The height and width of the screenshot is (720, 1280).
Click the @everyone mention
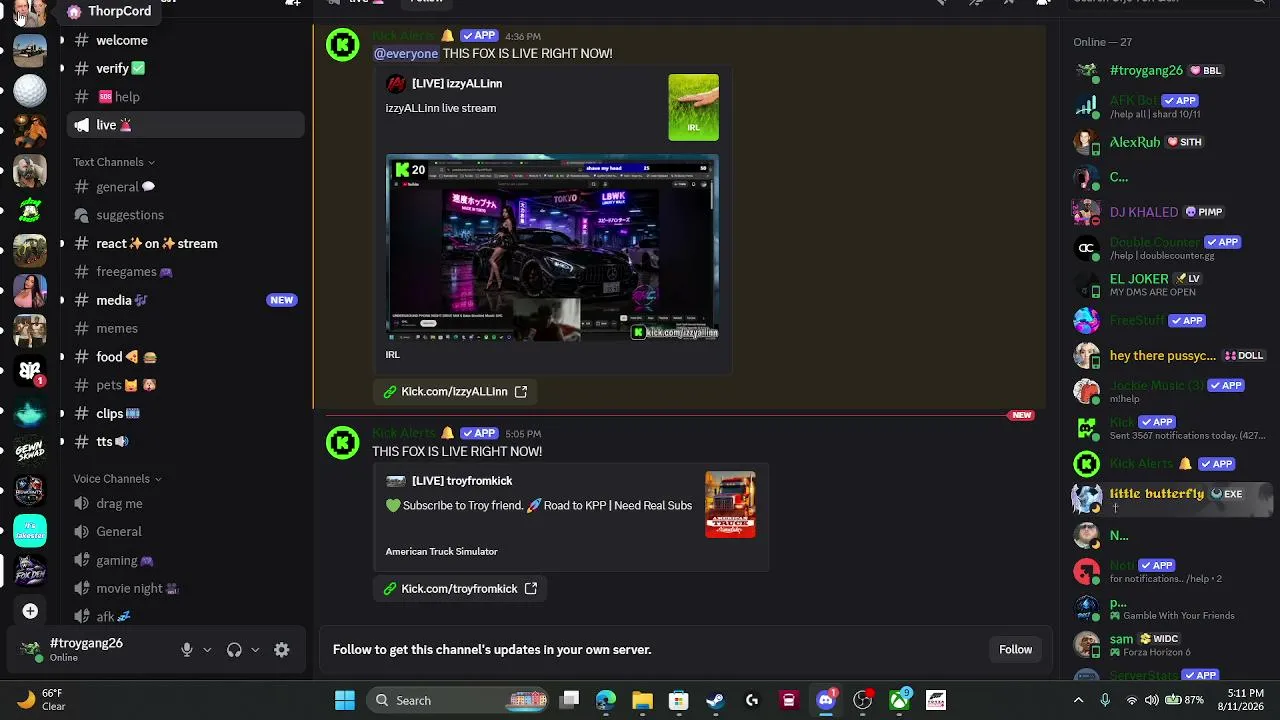click(x=406, y=54)
